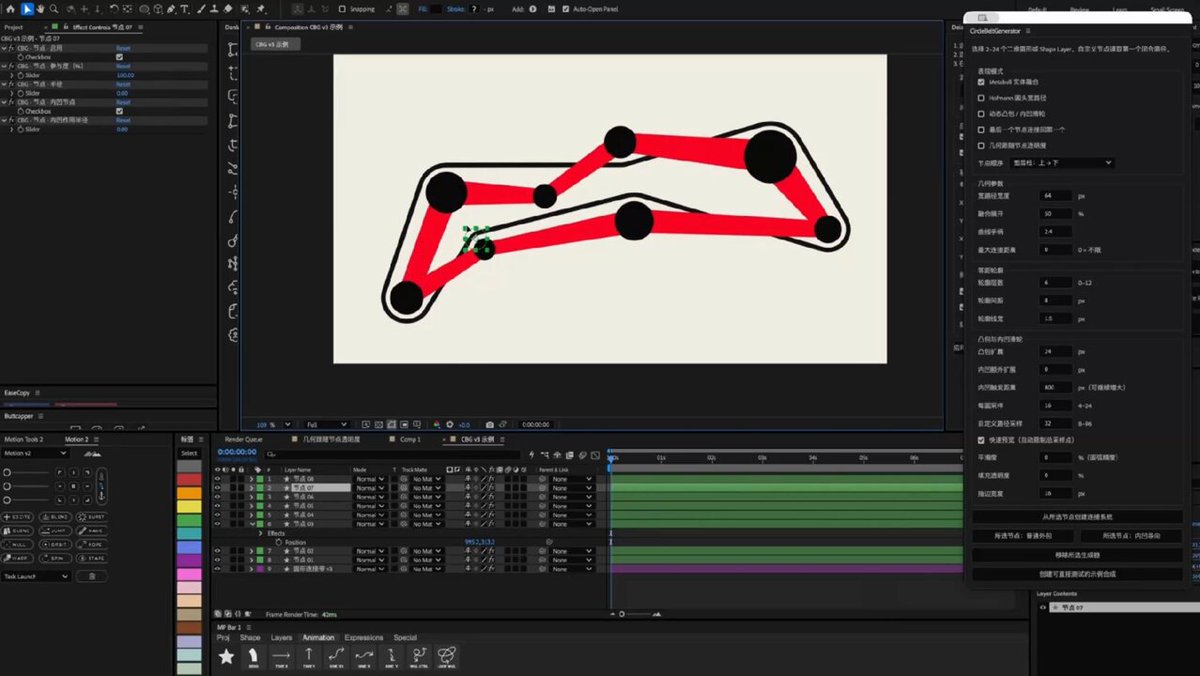Select the Hand tool in toolbar
This screenshot has width=1200, height=676.
[40, 9]
